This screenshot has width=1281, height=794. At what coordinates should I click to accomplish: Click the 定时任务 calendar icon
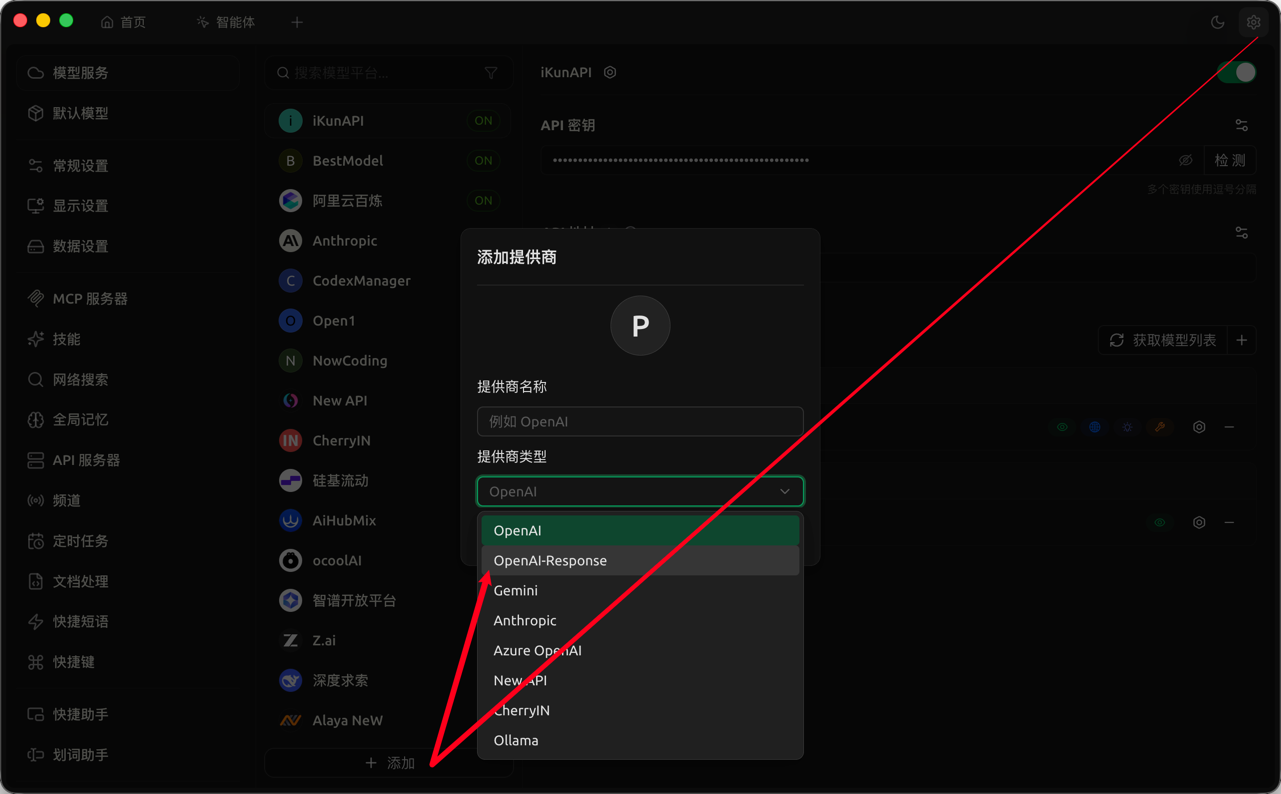tap(36, 541)
